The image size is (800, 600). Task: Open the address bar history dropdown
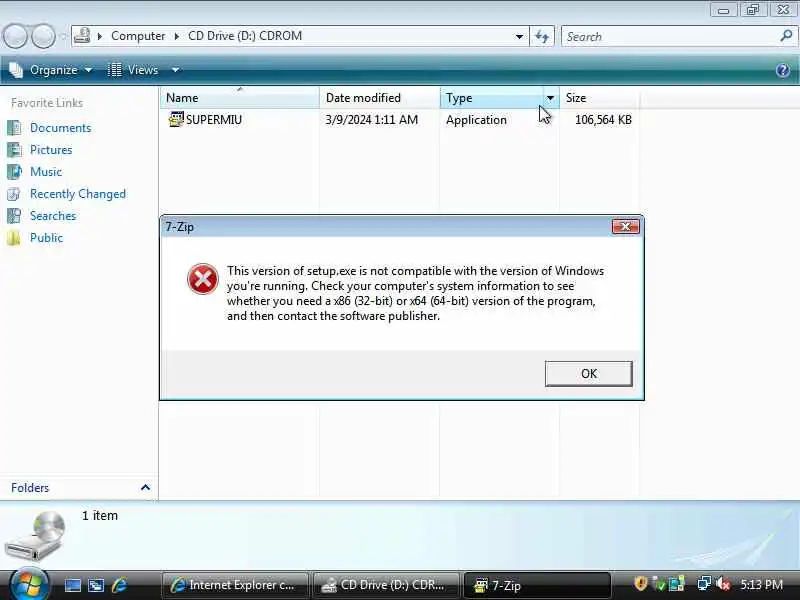tap(519, 36)
